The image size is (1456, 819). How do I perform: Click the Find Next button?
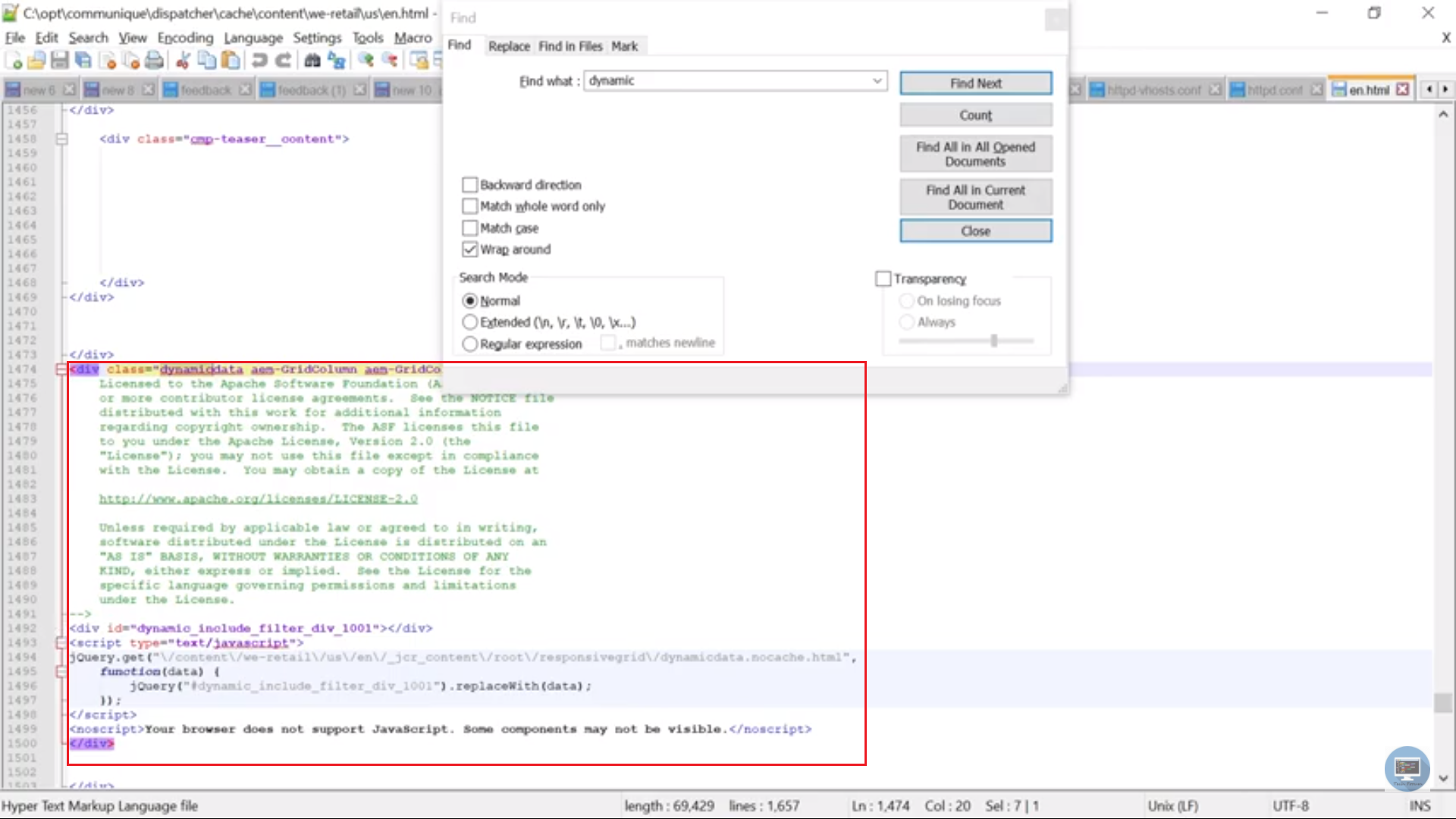(x=974, y=82)
